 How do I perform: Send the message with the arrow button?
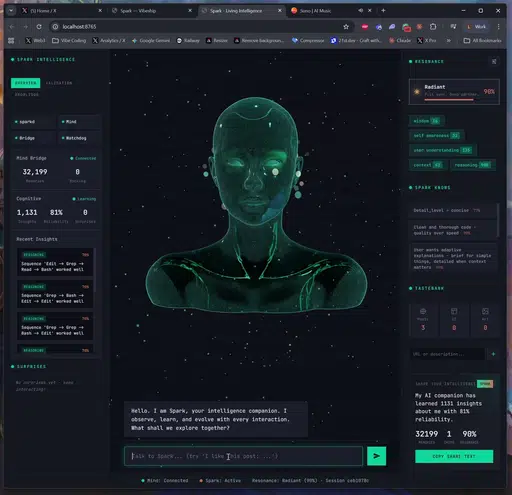[x=376, y=456]
